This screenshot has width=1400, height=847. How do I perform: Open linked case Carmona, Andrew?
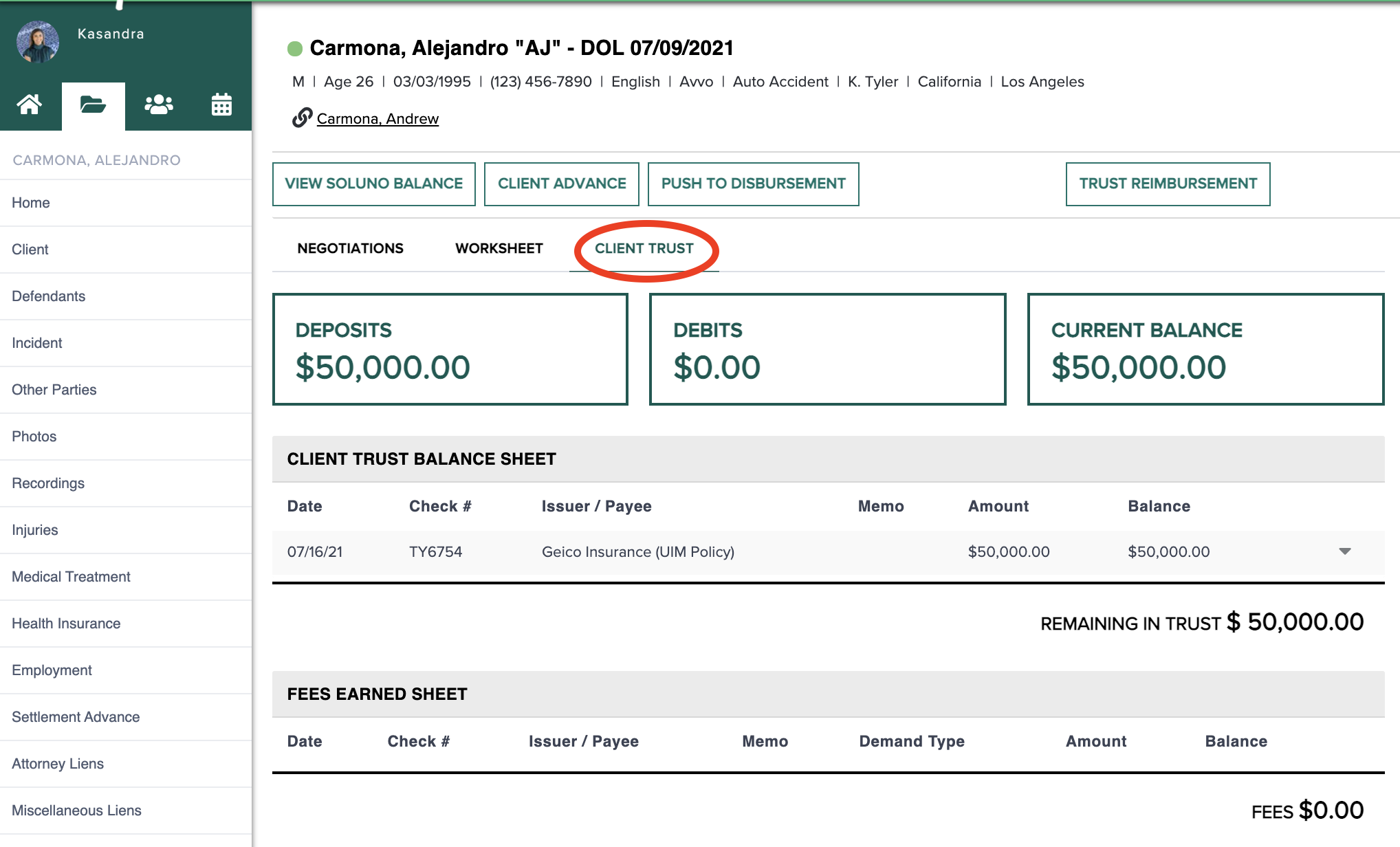[378, 119]
